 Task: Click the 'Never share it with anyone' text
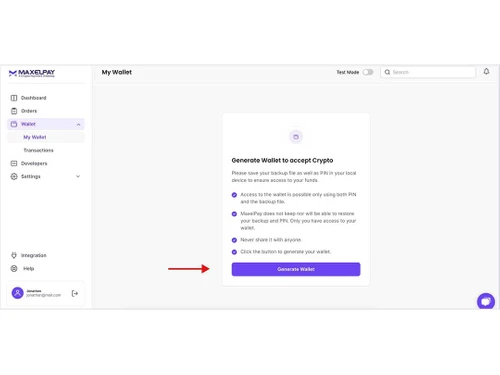point(271,240)
